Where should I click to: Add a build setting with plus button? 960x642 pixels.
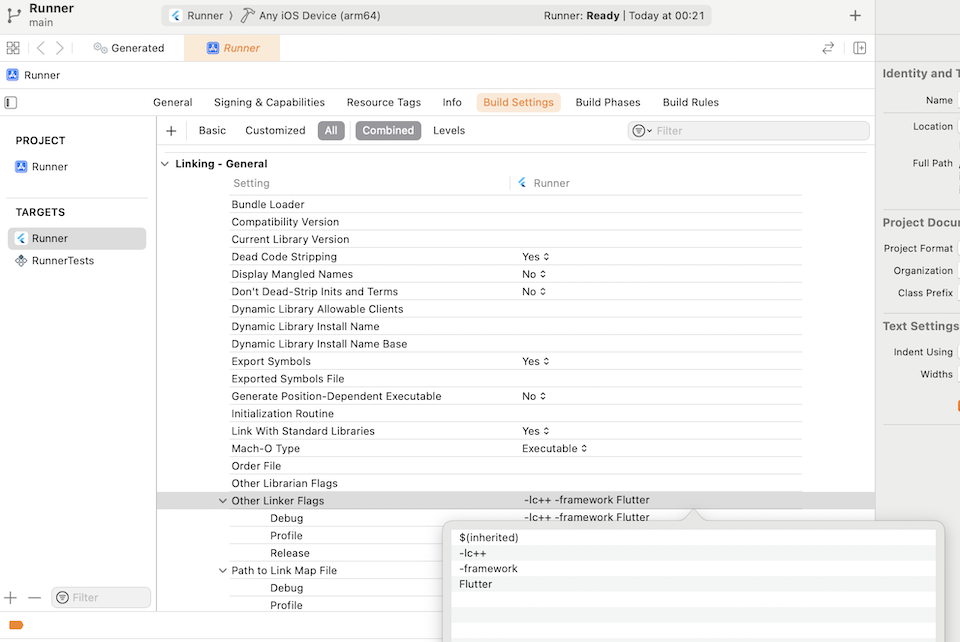point(171,130)
